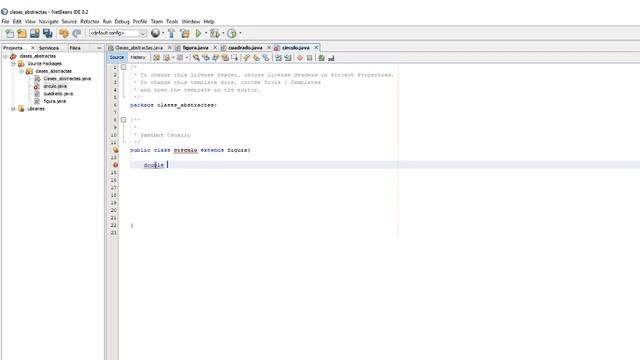
Task: Open the Source menu
Action: (x=69, y=21)
